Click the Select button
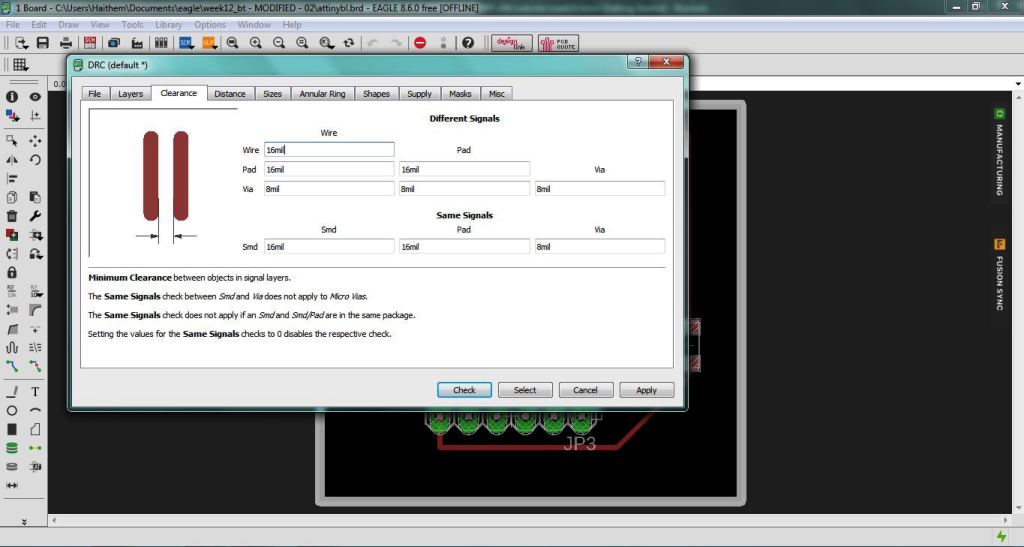The height and width of the screenshot is (547, 1024). (525, 390)
